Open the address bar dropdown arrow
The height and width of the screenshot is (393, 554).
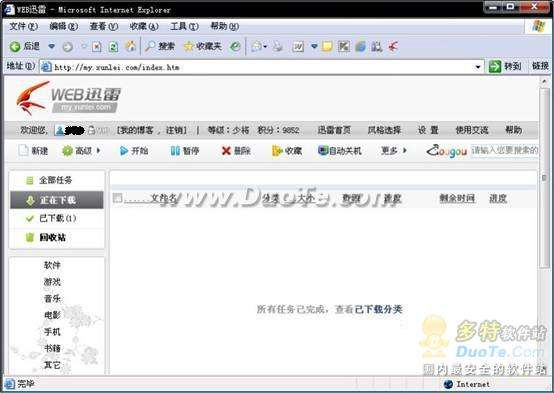coord(478,67)
